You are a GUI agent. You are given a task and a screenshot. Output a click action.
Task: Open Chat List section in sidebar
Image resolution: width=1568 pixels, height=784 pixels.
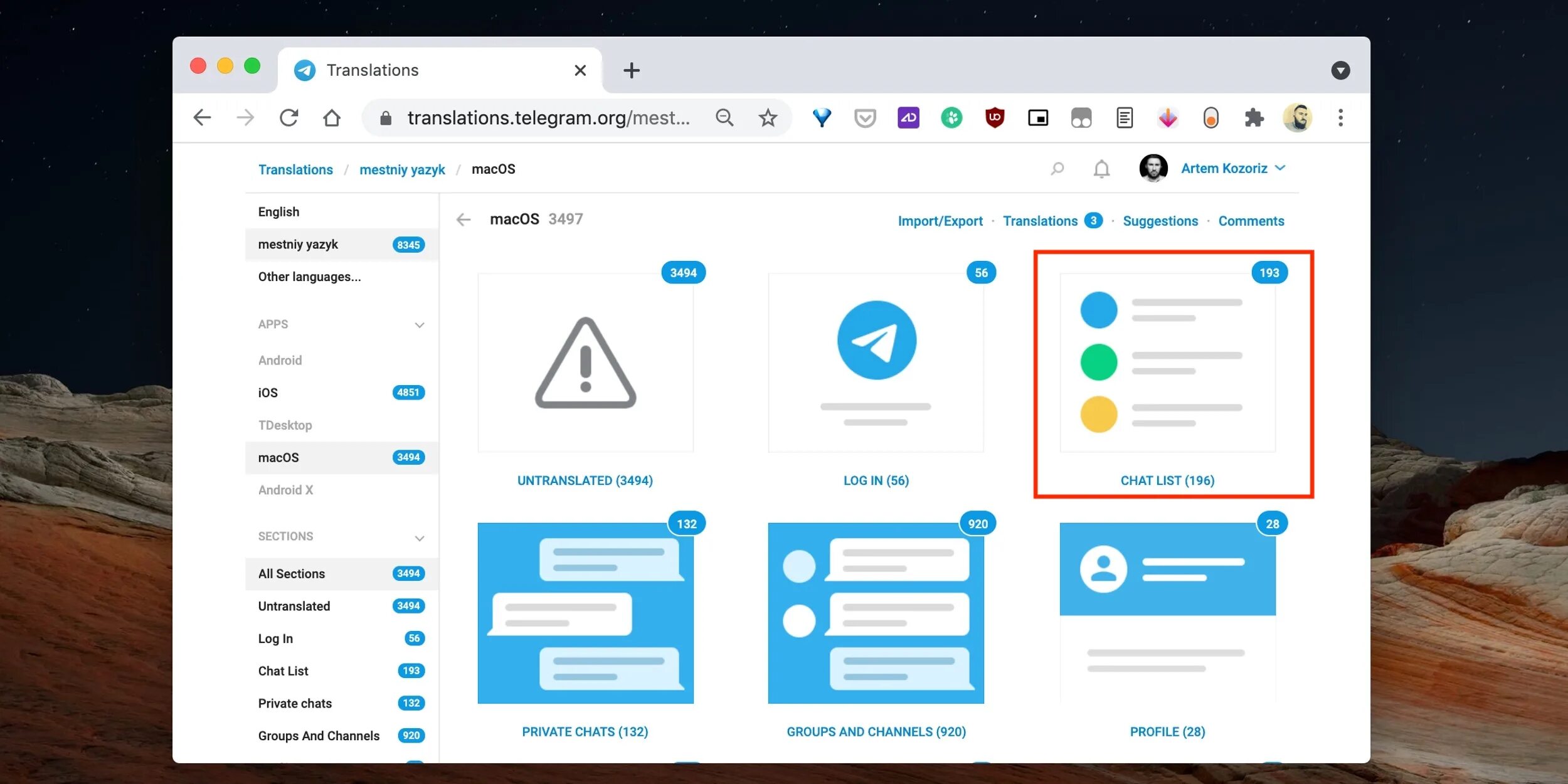click(342, 671)
